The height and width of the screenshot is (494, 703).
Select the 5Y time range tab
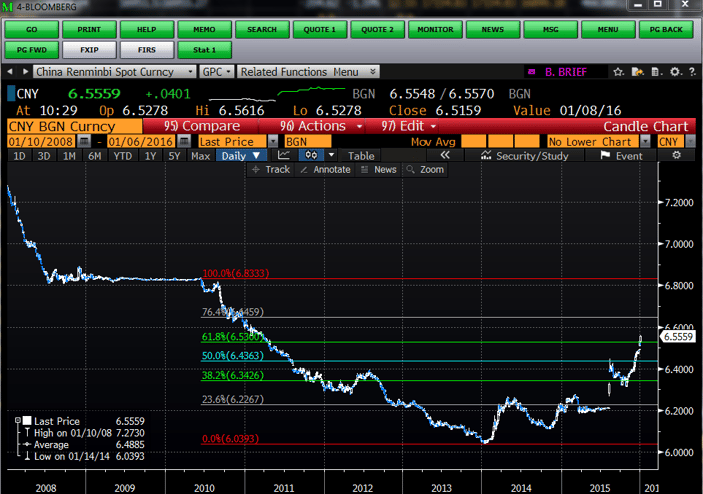[174, 156]
